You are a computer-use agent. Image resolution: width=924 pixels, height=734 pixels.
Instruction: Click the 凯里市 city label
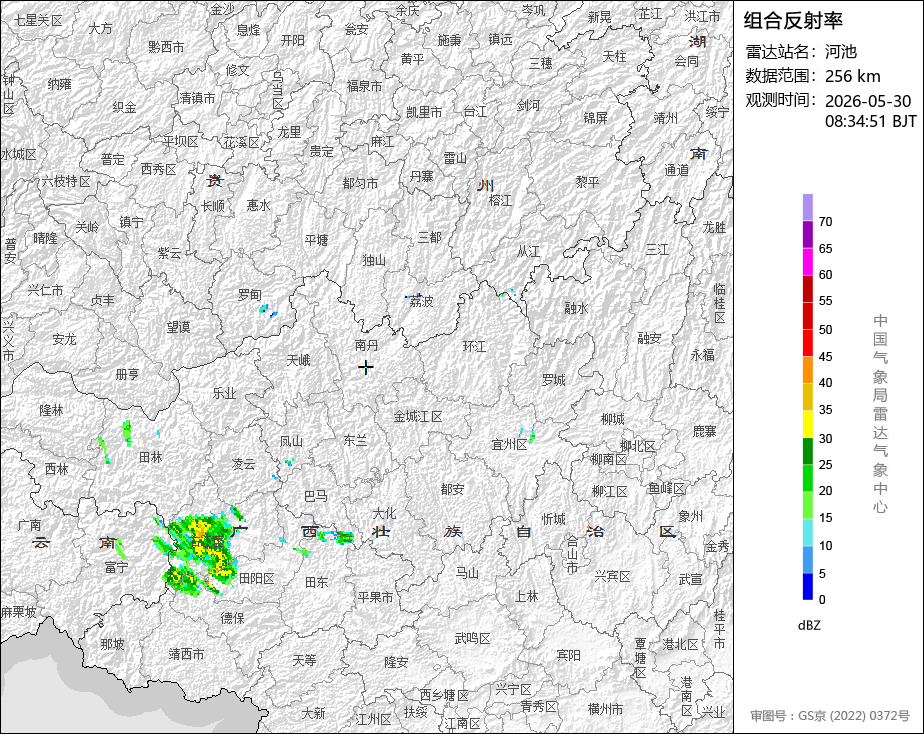424,112
